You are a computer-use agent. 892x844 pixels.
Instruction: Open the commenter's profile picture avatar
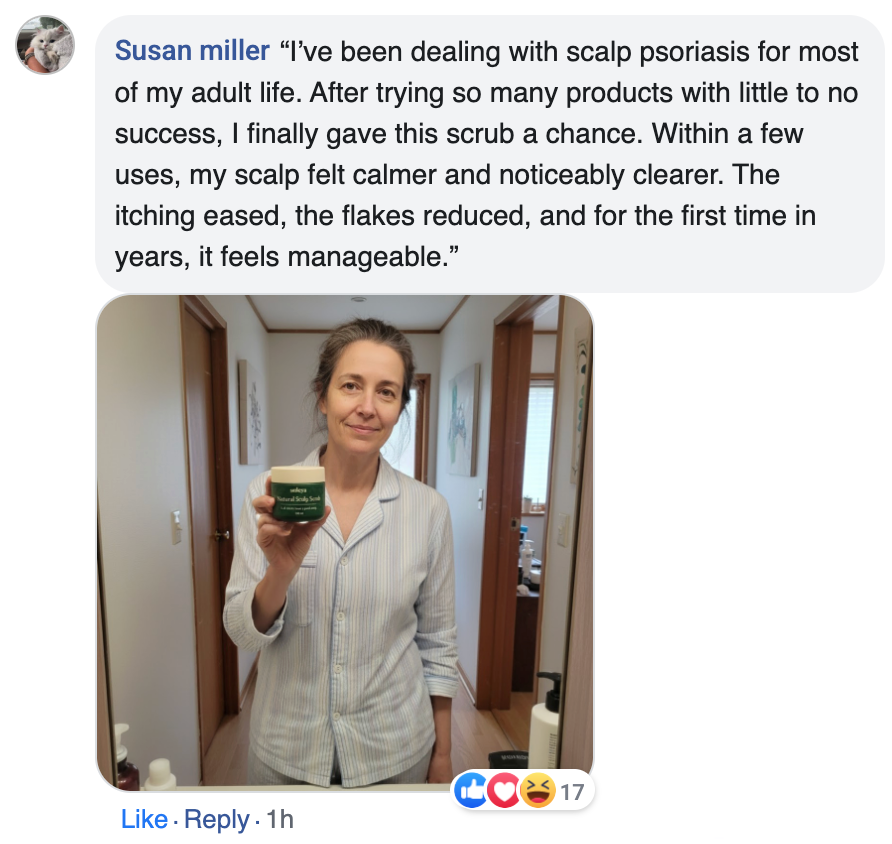45,46
